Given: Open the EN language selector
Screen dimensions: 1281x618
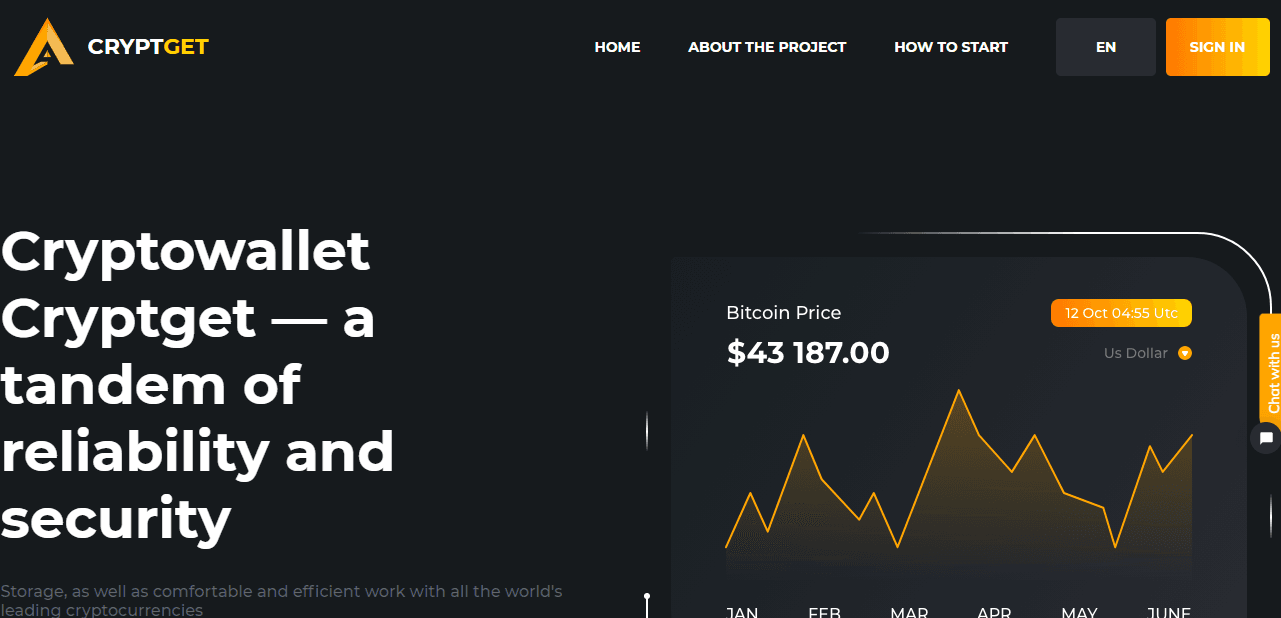Looking at the screenshot, I should [x=1105, y=46].
